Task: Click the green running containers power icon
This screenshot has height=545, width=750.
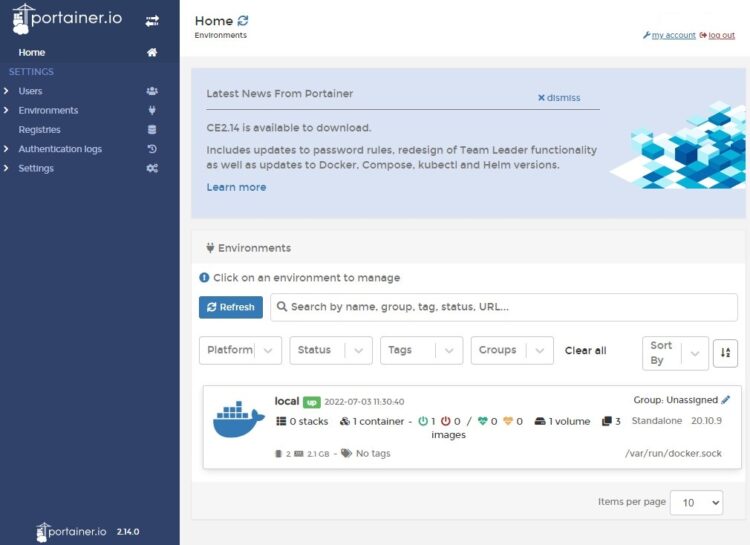Action: (x=423, y=421)
